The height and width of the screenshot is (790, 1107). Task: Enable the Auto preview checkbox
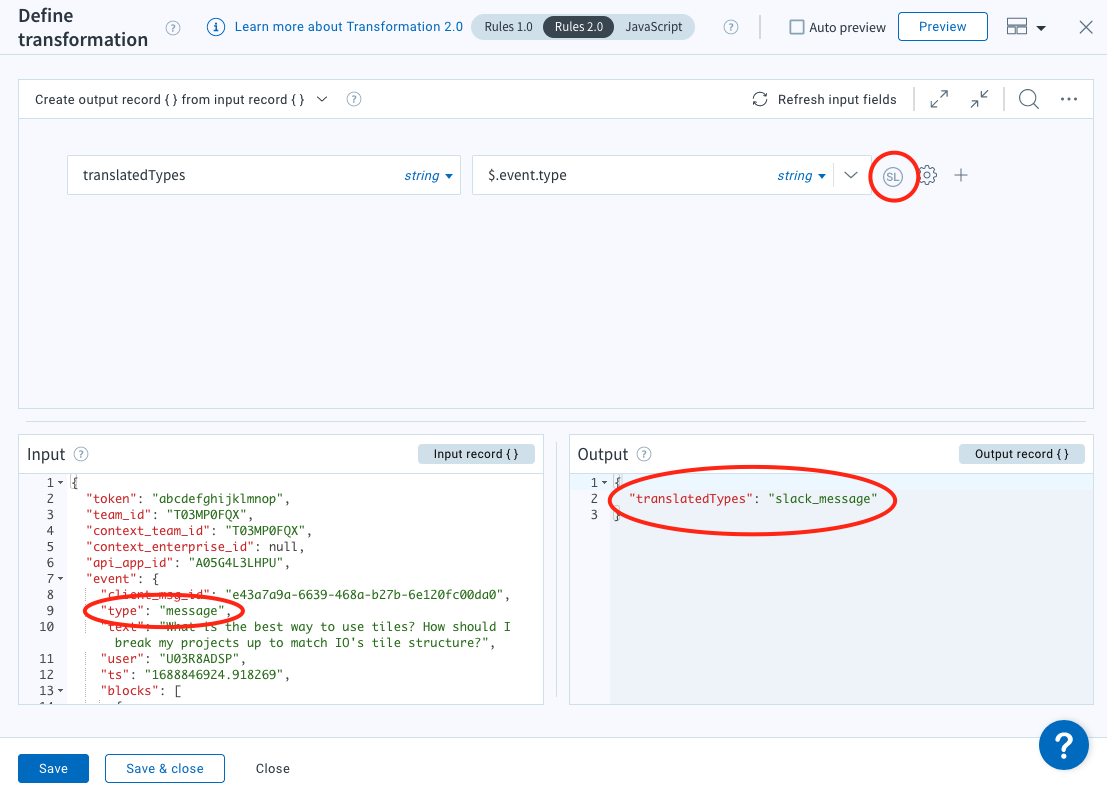[x=795, y=27]
